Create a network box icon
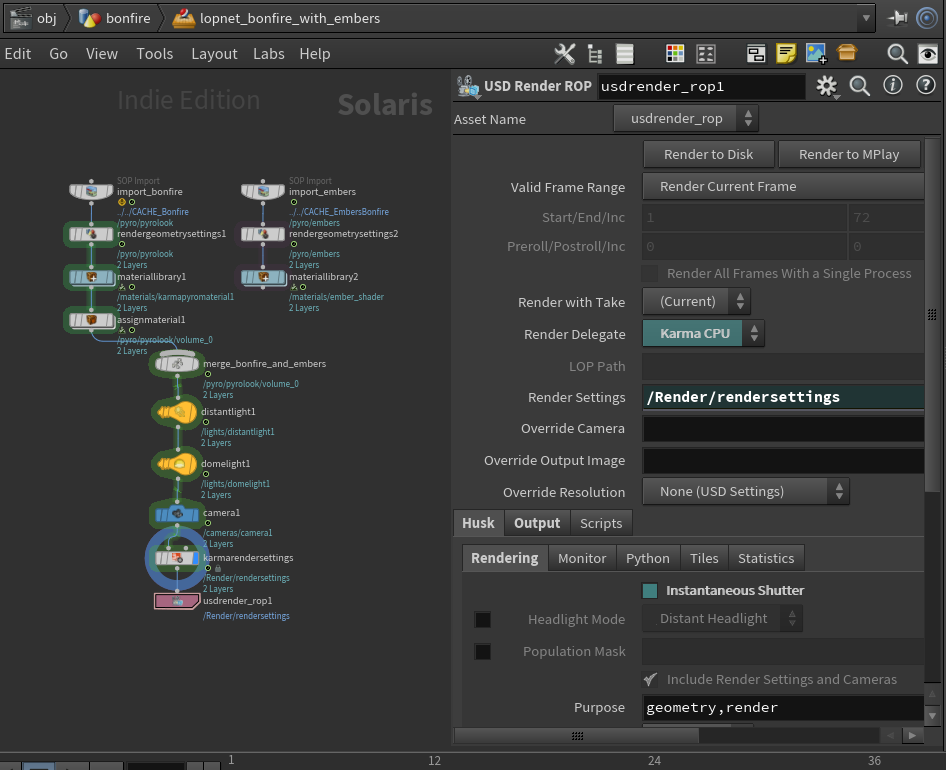 (755, 54)
